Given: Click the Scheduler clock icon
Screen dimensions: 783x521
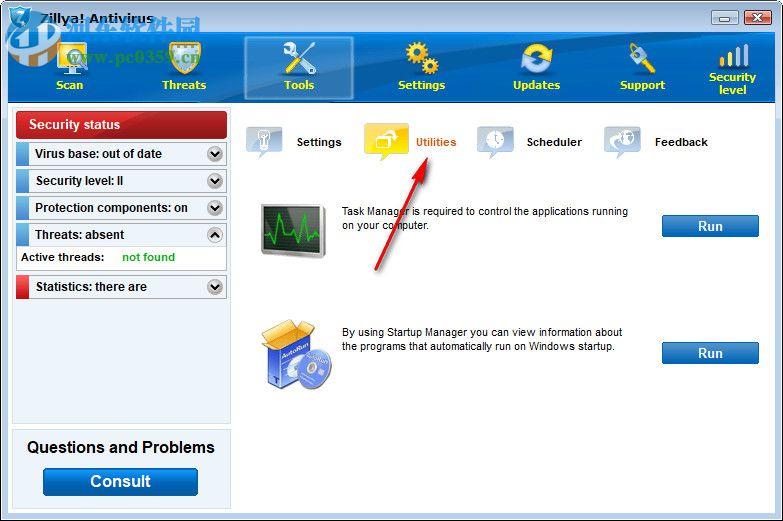Looking at the screenshot, I should tap(495, 141).
